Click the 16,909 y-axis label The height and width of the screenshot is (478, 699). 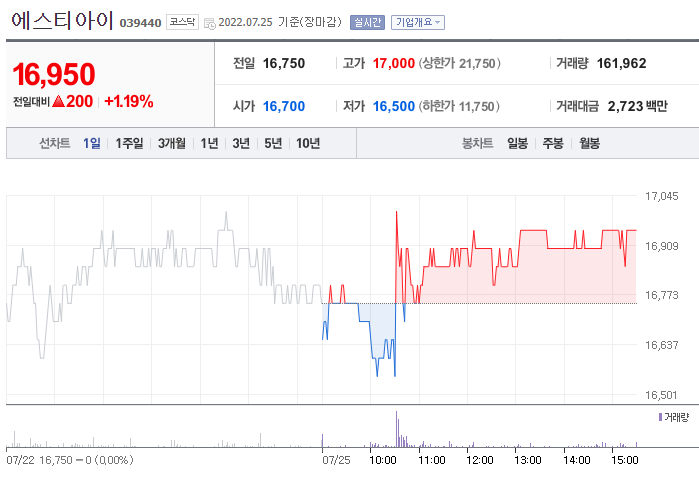pos(662,246)
